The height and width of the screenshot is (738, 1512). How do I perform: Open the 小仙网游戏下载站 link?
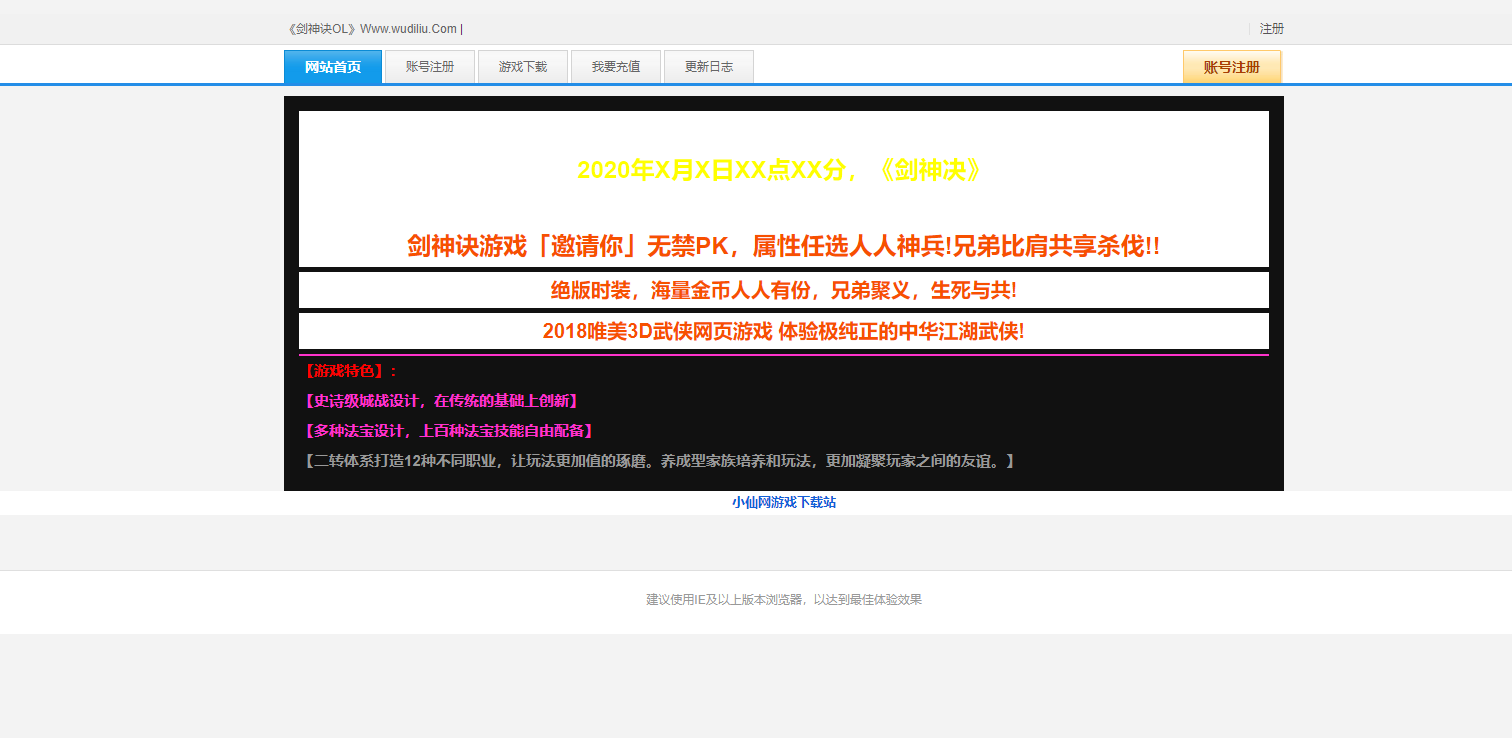pyautogui.click(x=784, y=502)
